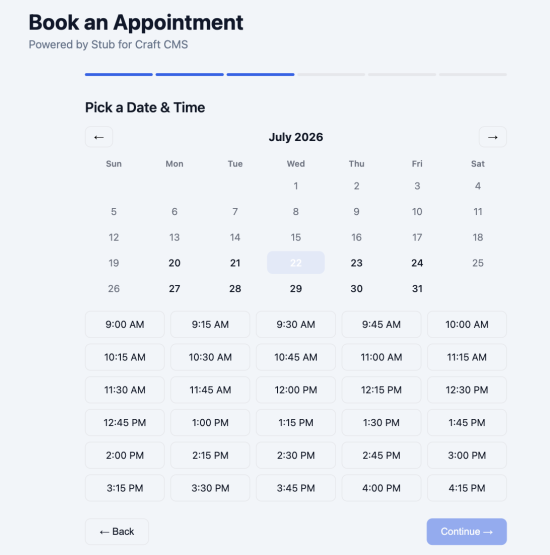Pick the 2:30 PM time slot

(x=296, y=455)
